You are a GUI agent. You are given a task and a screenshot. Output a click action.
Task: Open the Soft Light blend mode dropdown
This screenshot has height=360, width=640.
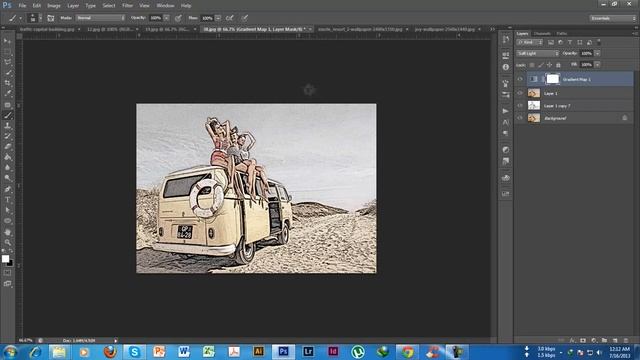(538, 53)
